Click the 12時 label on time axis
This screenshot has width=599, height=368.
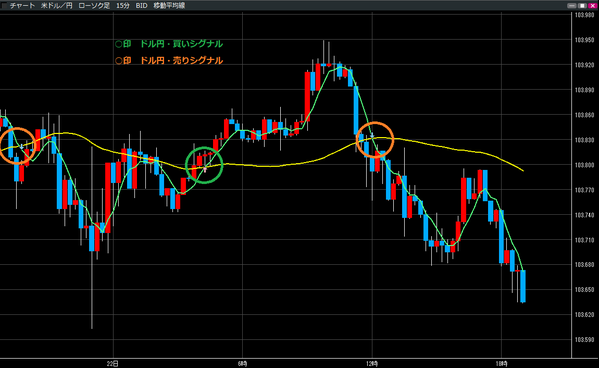[372, 363]
